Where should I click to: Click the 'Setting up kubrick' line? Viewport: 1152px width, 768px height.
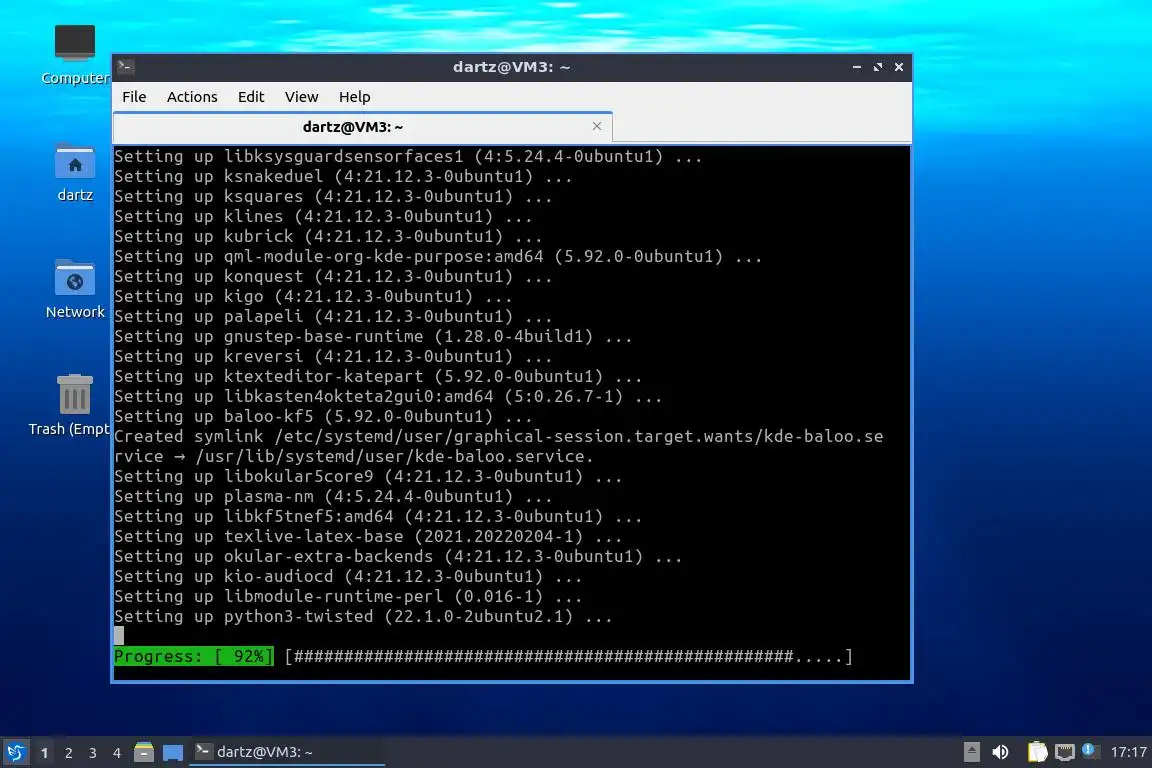(x=328, y=236)
